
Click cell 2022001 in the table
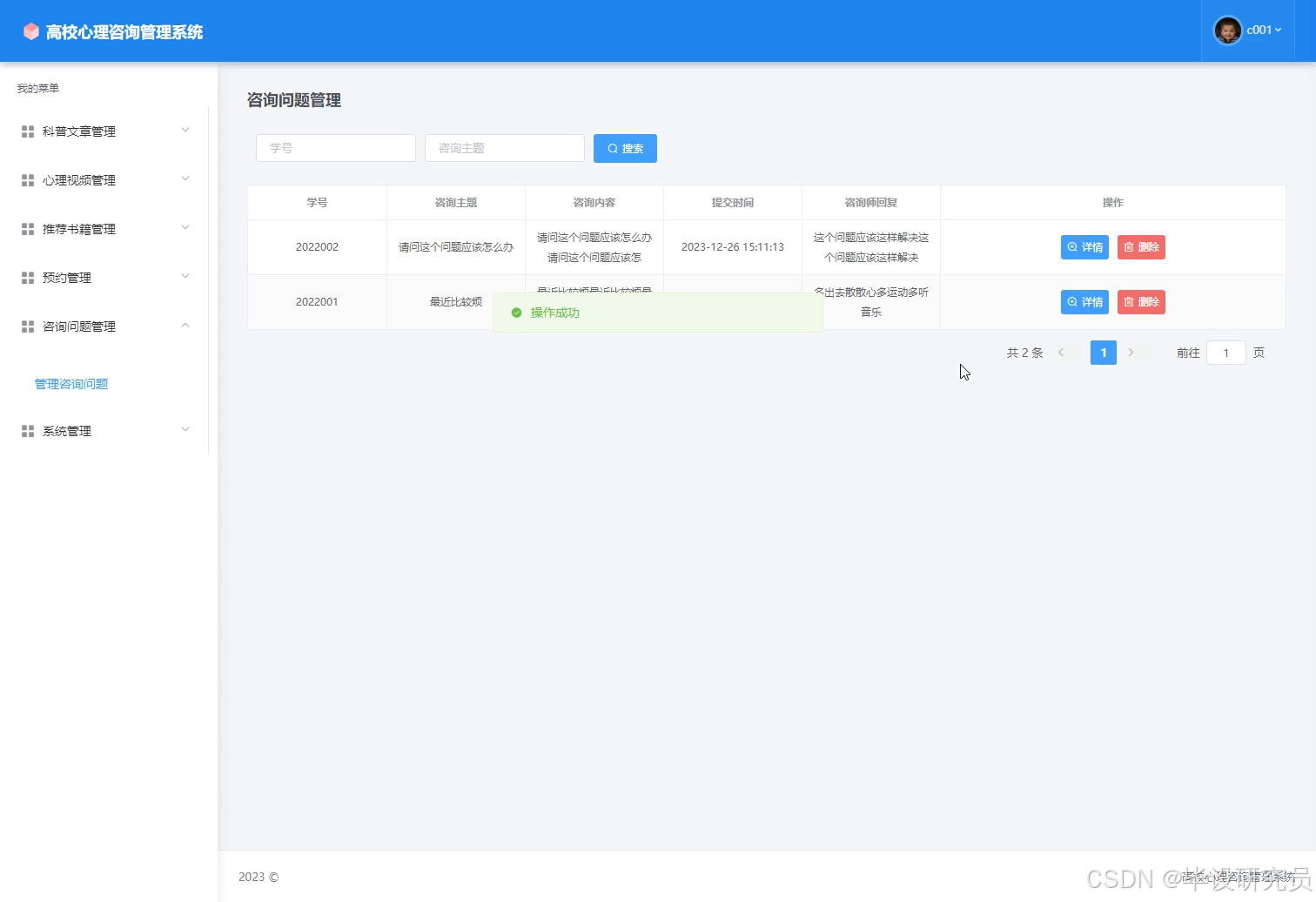tap(317, 302)
